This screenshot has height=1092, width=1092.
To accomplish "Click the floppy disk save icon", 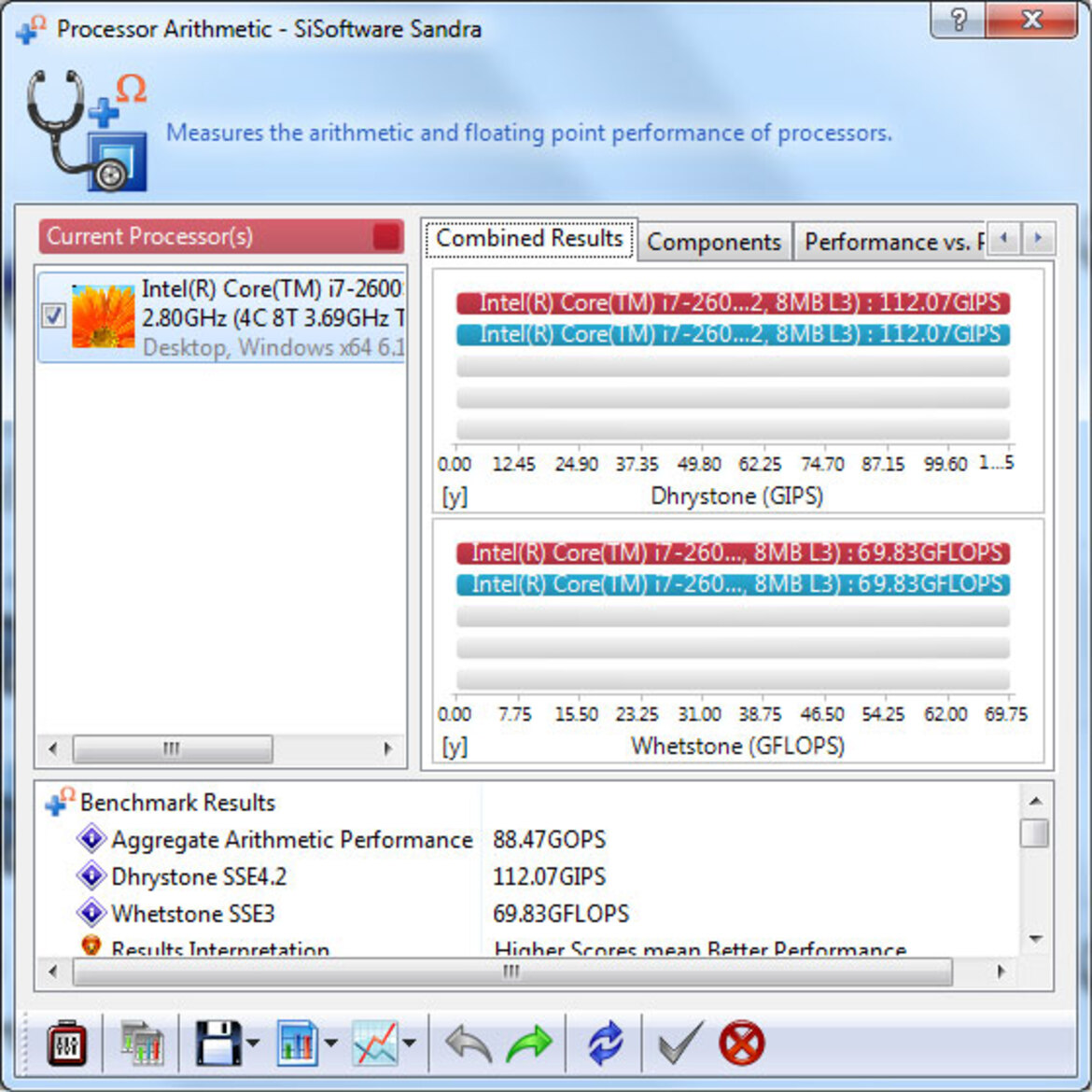I will [218, 1043].
